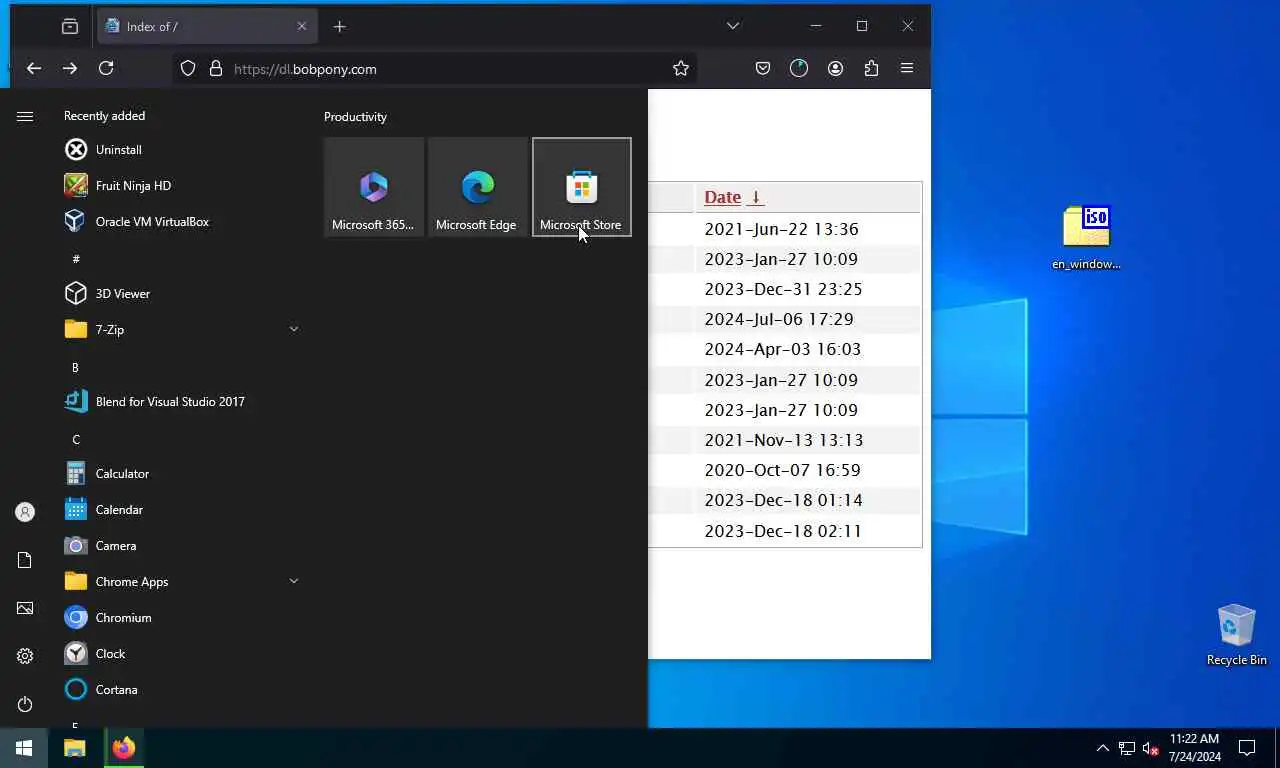Open File Explorer from taskbar
Screen dimensions: 1280x768
[x=75, y=748]
